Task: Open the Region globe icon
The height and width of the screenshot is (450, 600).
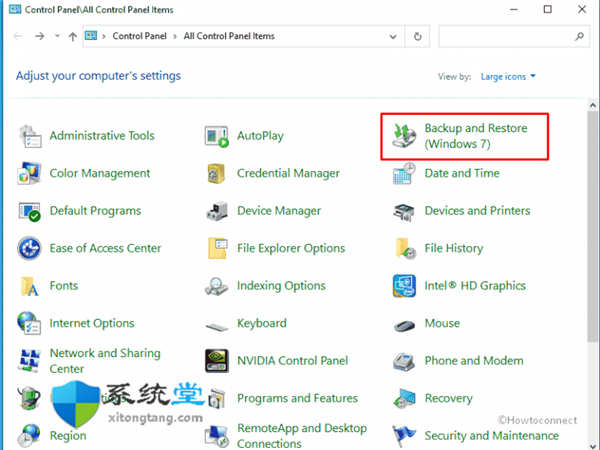Action: [29, 435]
